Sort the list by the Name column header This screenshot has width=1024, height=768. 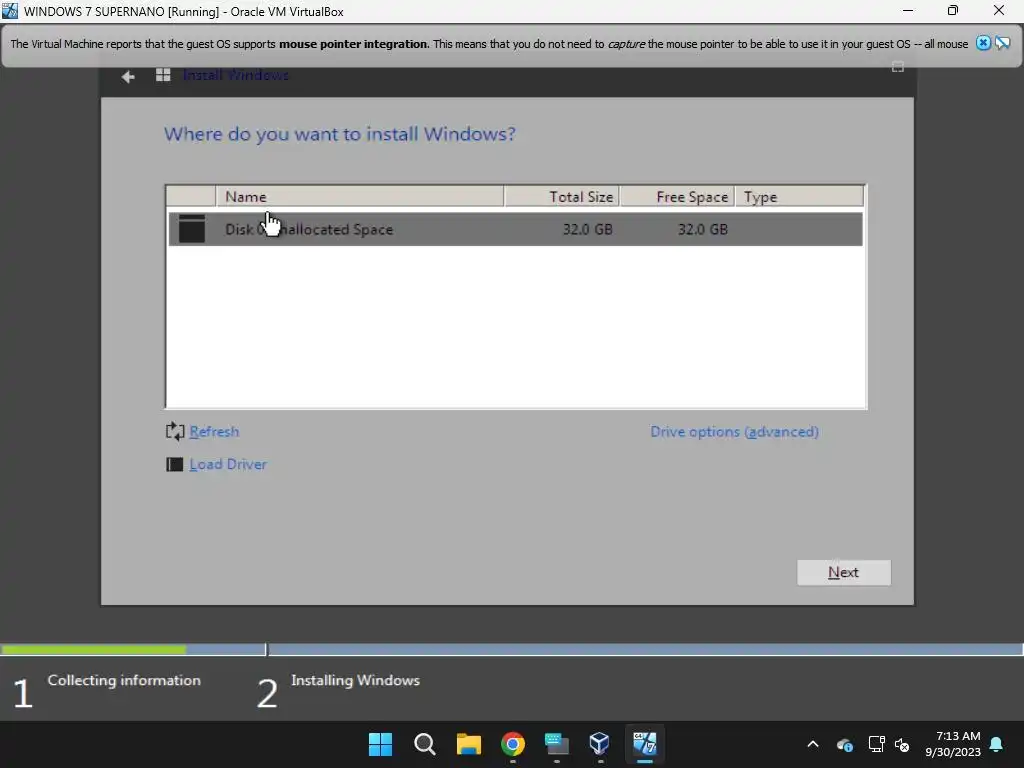pyautogui.click(x=360, y=197)
